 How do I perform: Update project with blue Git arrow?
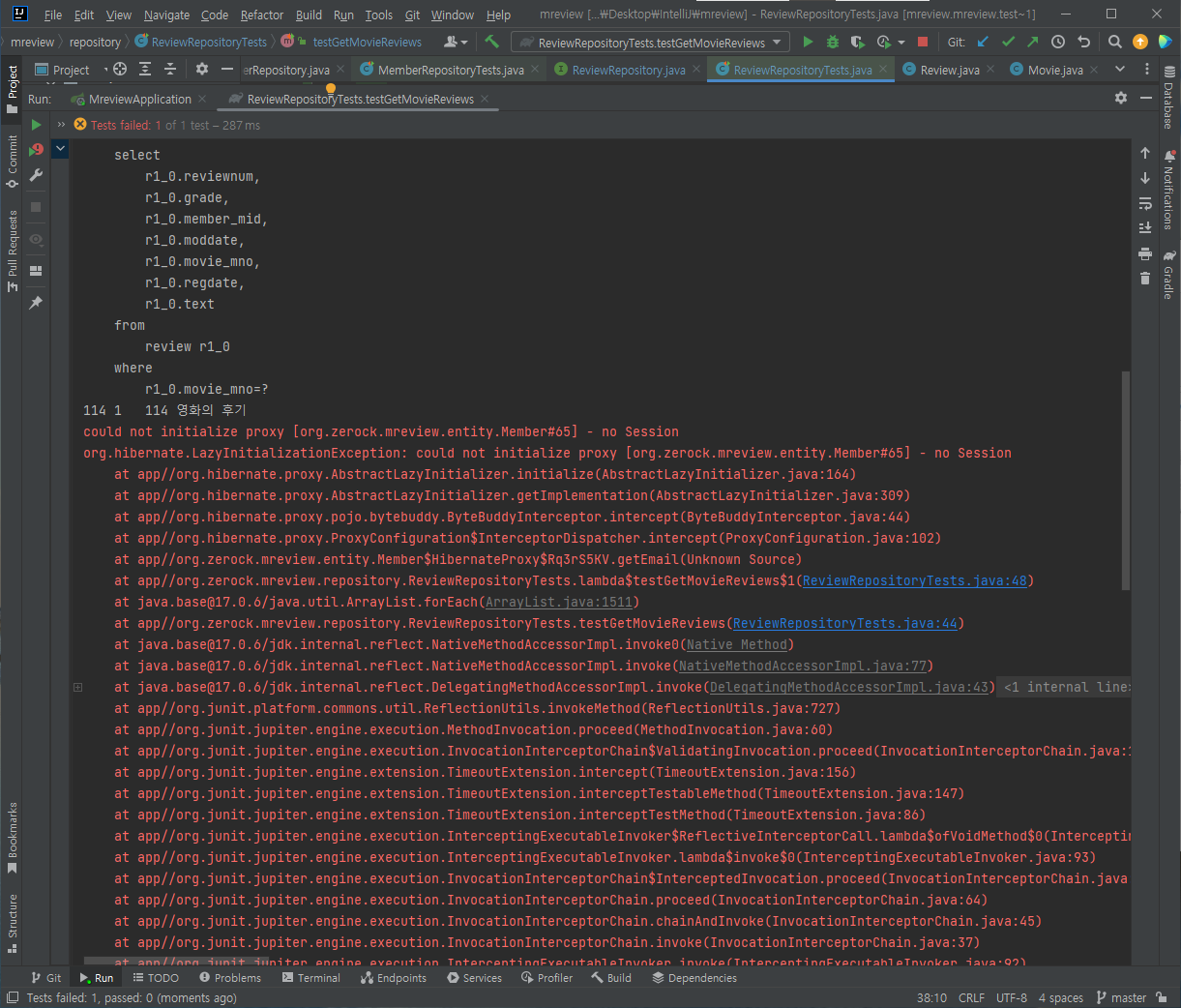tap(983, 42)
